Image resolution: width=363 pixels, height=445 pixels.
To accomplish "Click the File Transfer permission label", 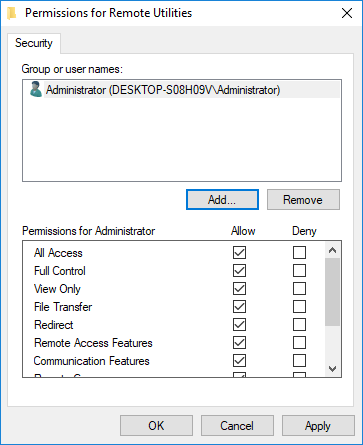I will coord(63,307).
